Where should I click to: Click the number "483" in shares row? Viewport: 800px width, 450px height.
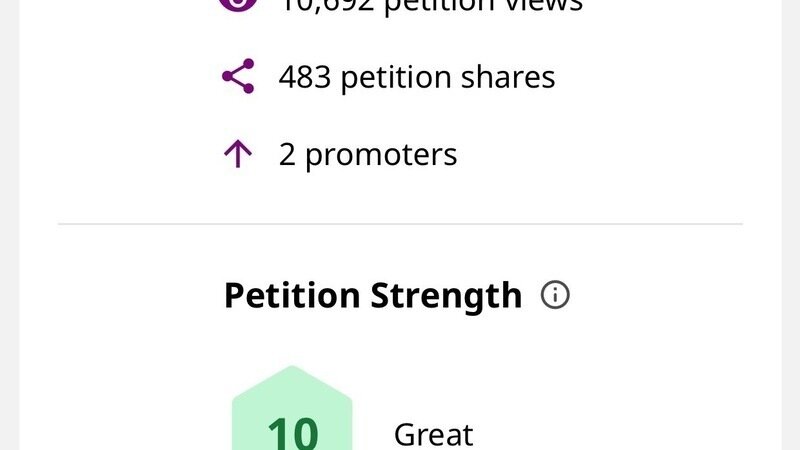tap(305, 77)
